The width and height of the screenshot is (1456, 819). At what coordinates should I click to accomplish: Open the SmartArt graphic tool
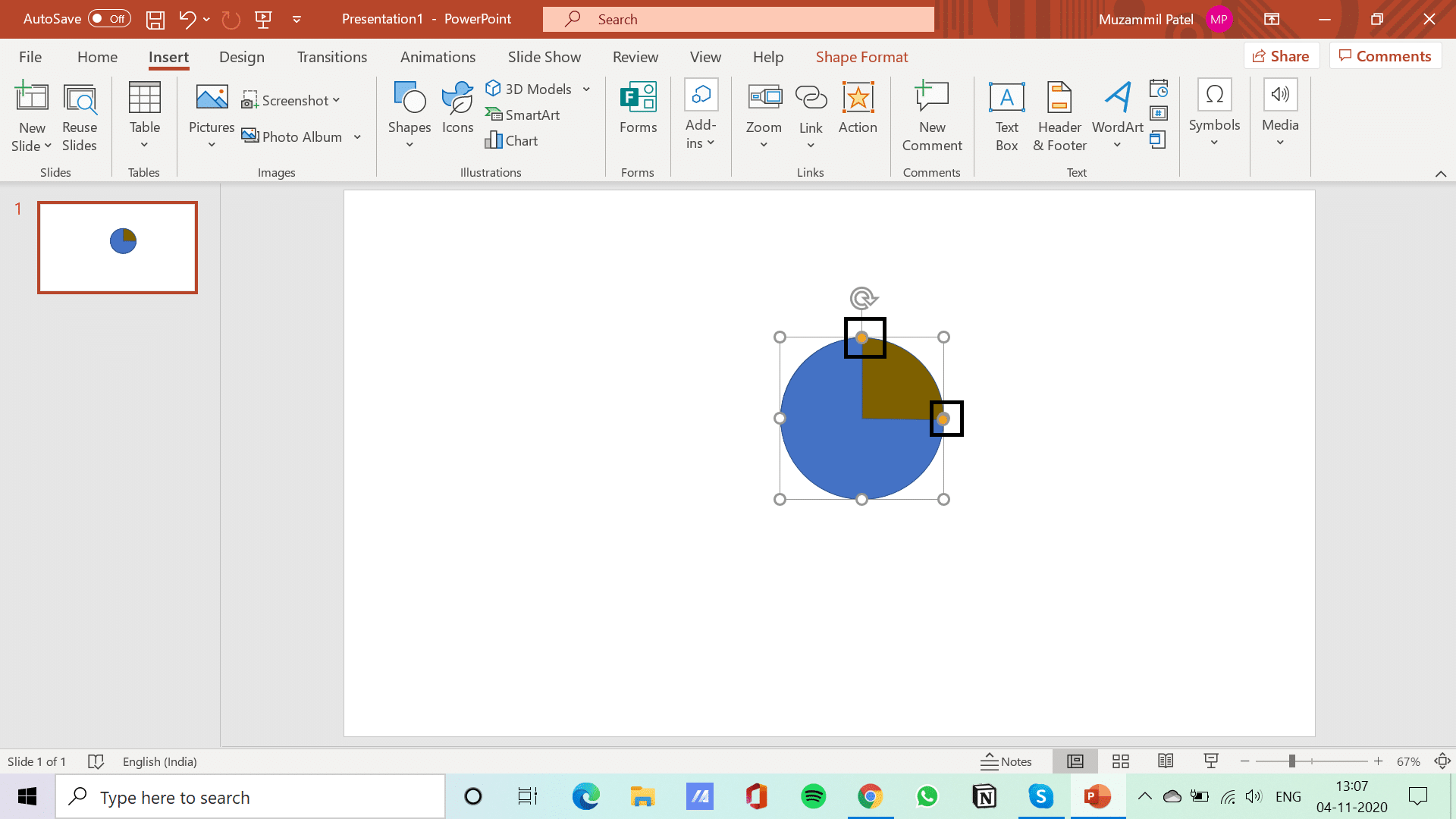pos(523,115)
